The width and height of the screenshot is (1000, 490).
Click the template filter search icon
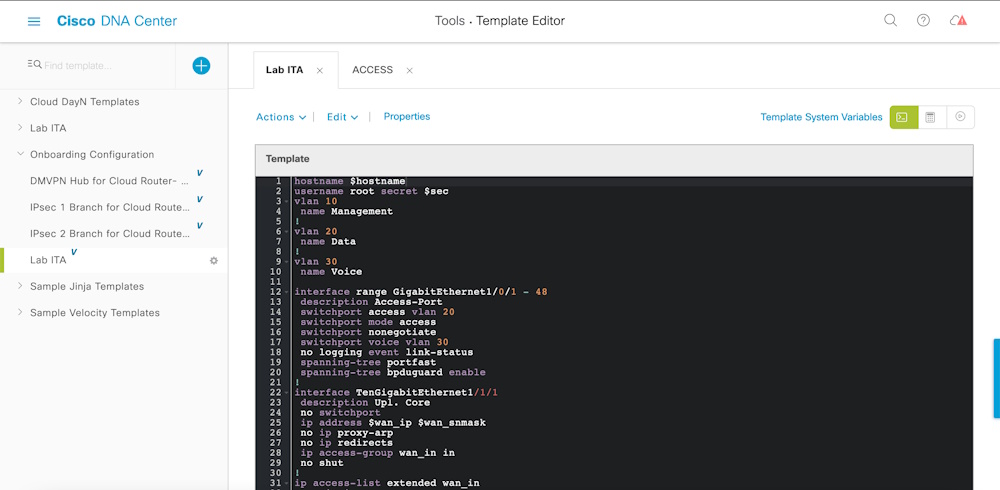(x=34, y=64)
